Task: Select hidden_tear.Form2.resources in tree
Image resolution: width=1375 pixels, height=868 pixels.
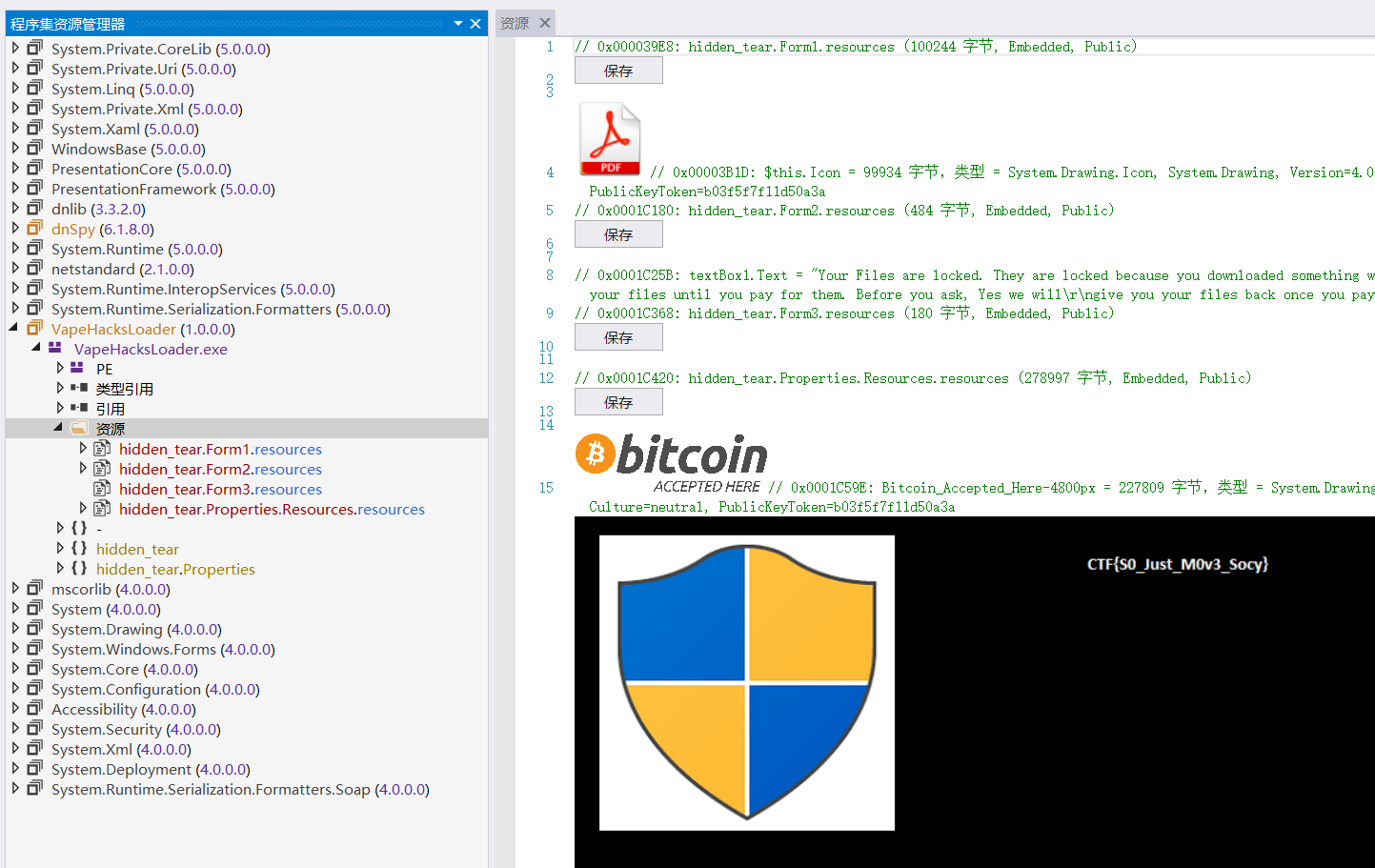Action: pyautogui.click(x=220, y=469)
